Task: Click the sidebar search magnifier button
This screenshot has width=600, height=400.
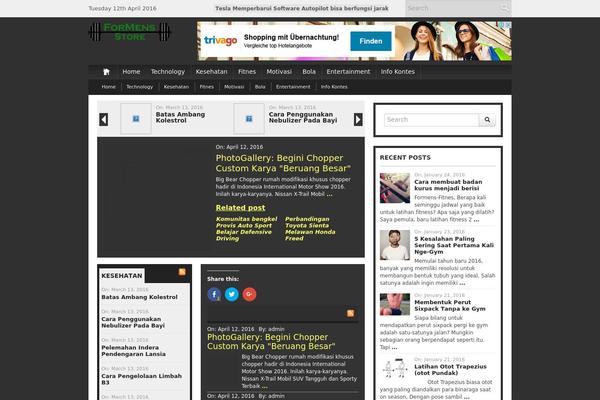Action: (x=487, y=120)
